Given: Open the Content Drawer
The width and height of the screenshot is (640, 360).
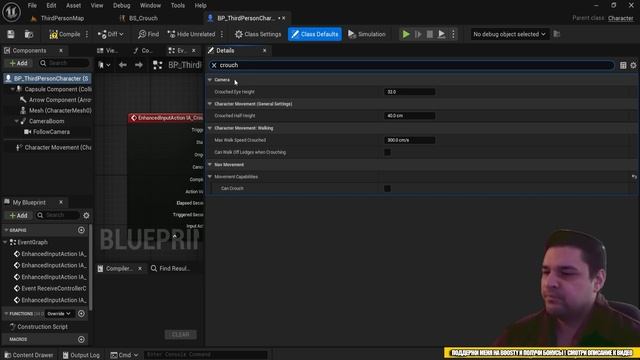Looking at the screenshot, I should tap(29, 355).
